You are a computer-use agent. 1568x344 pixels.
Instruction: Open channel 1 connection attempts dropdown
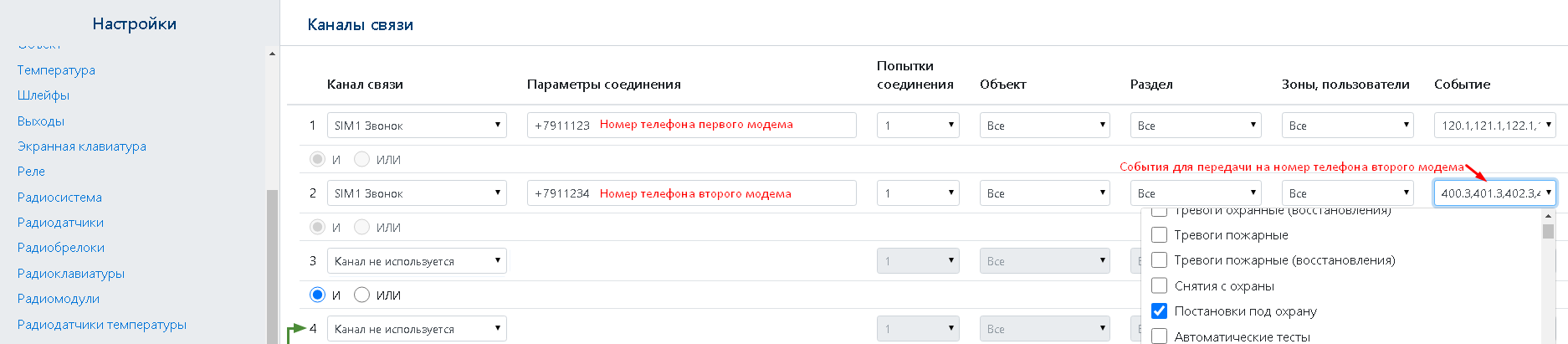tap(918, 125)
